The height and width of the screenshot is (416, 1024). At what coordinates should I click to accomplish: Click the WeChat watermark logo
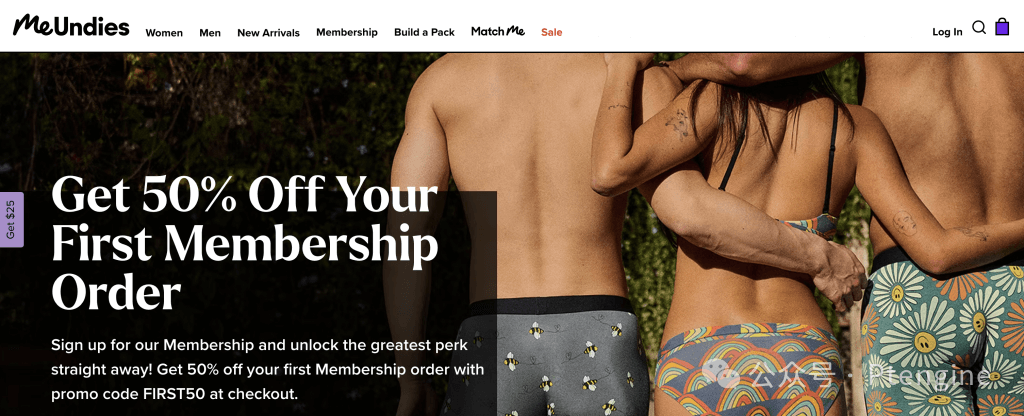(721, 374)
